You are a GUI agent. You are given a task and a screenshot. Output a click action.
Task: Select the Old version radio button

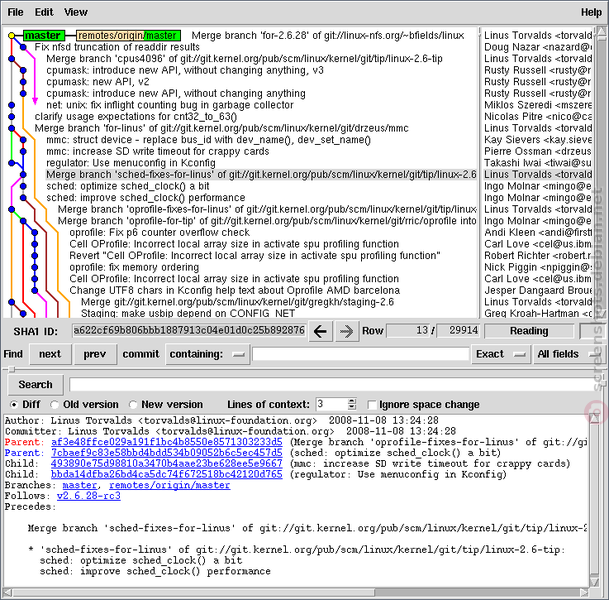point(54,405)
